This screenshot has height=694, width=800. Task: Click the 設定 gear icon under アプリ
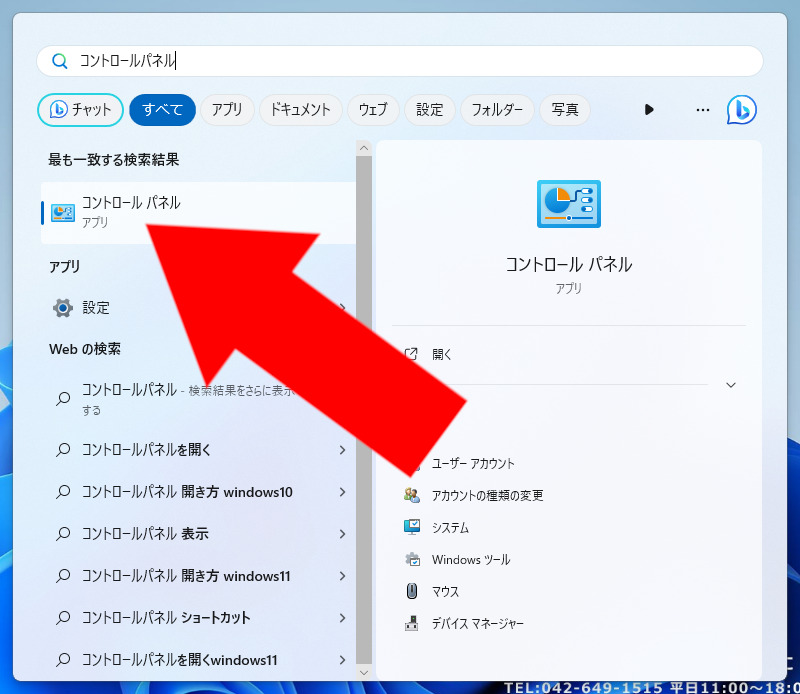(63, 308)
